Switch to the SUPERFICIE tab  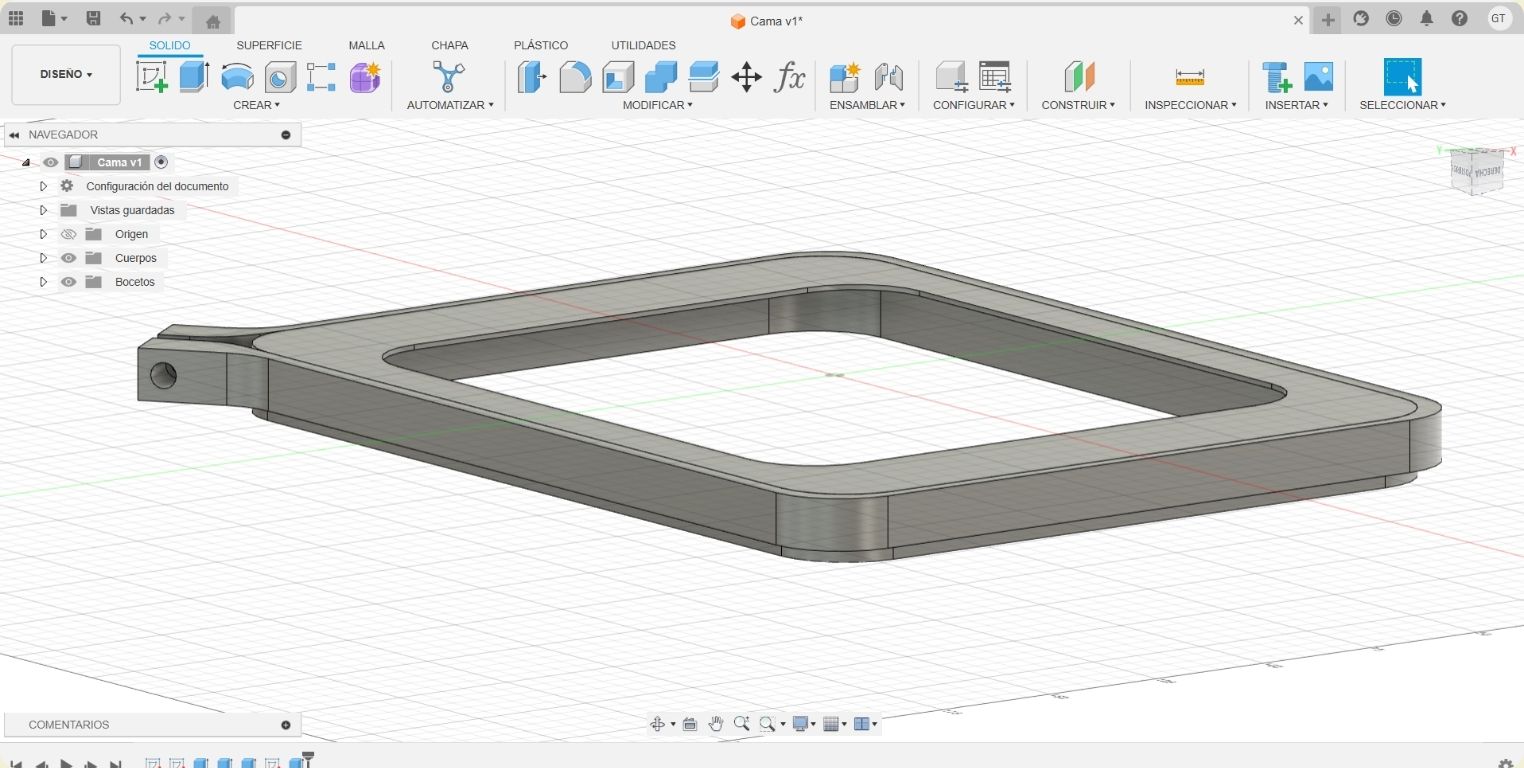point(269,45)
